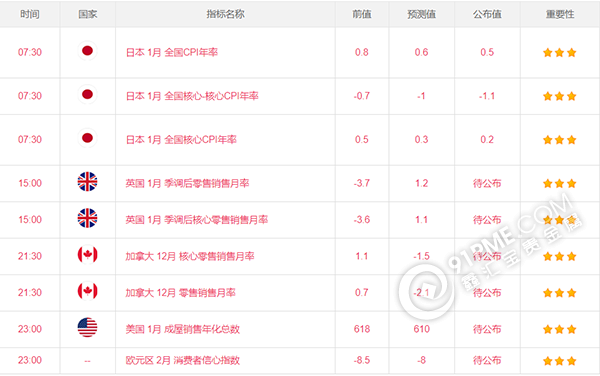Click Japan flag beside 全国核心-核心CPI年率

(87, 94)
